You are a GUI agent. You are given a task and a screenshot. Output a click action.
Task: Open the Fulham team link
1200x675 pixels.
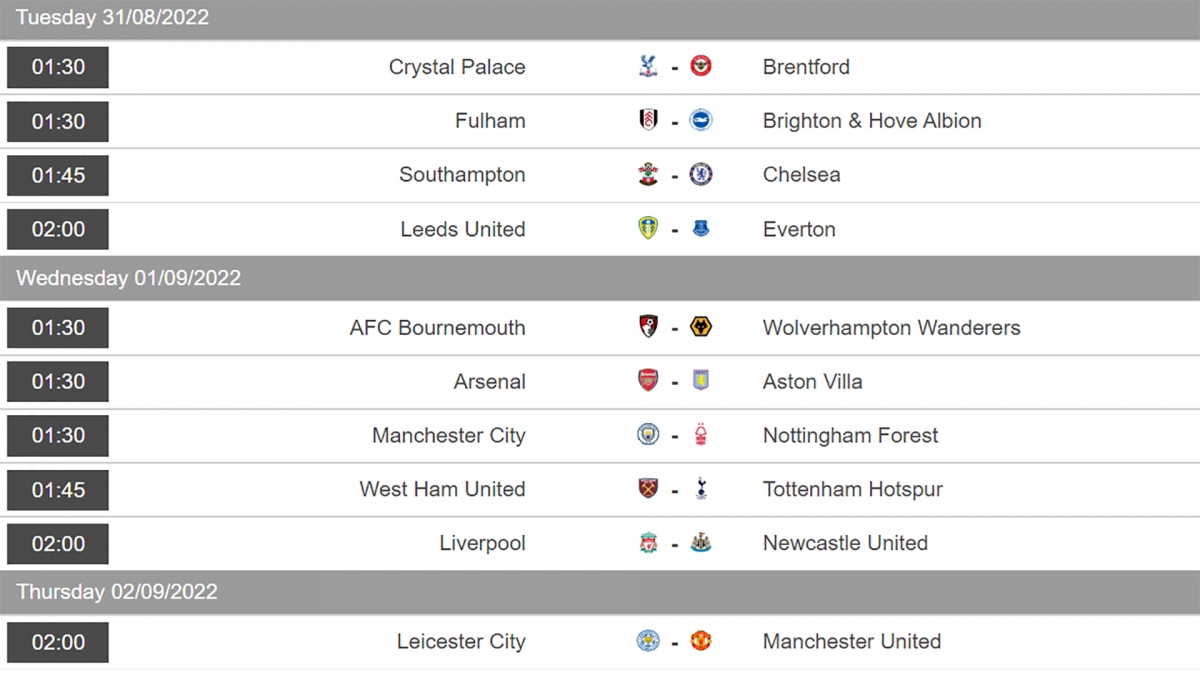tap(490, 121)
